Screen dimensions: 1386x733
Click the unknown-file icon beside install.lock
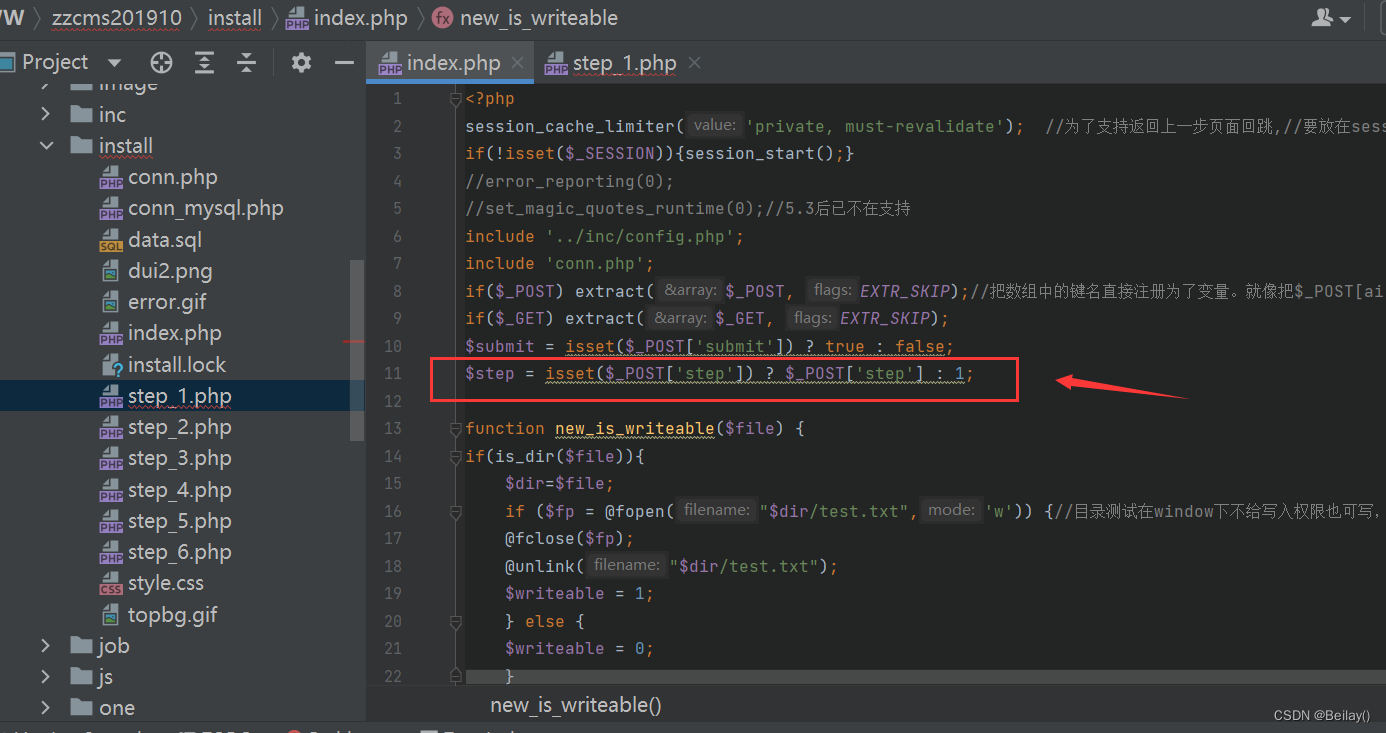click(111, 365)
